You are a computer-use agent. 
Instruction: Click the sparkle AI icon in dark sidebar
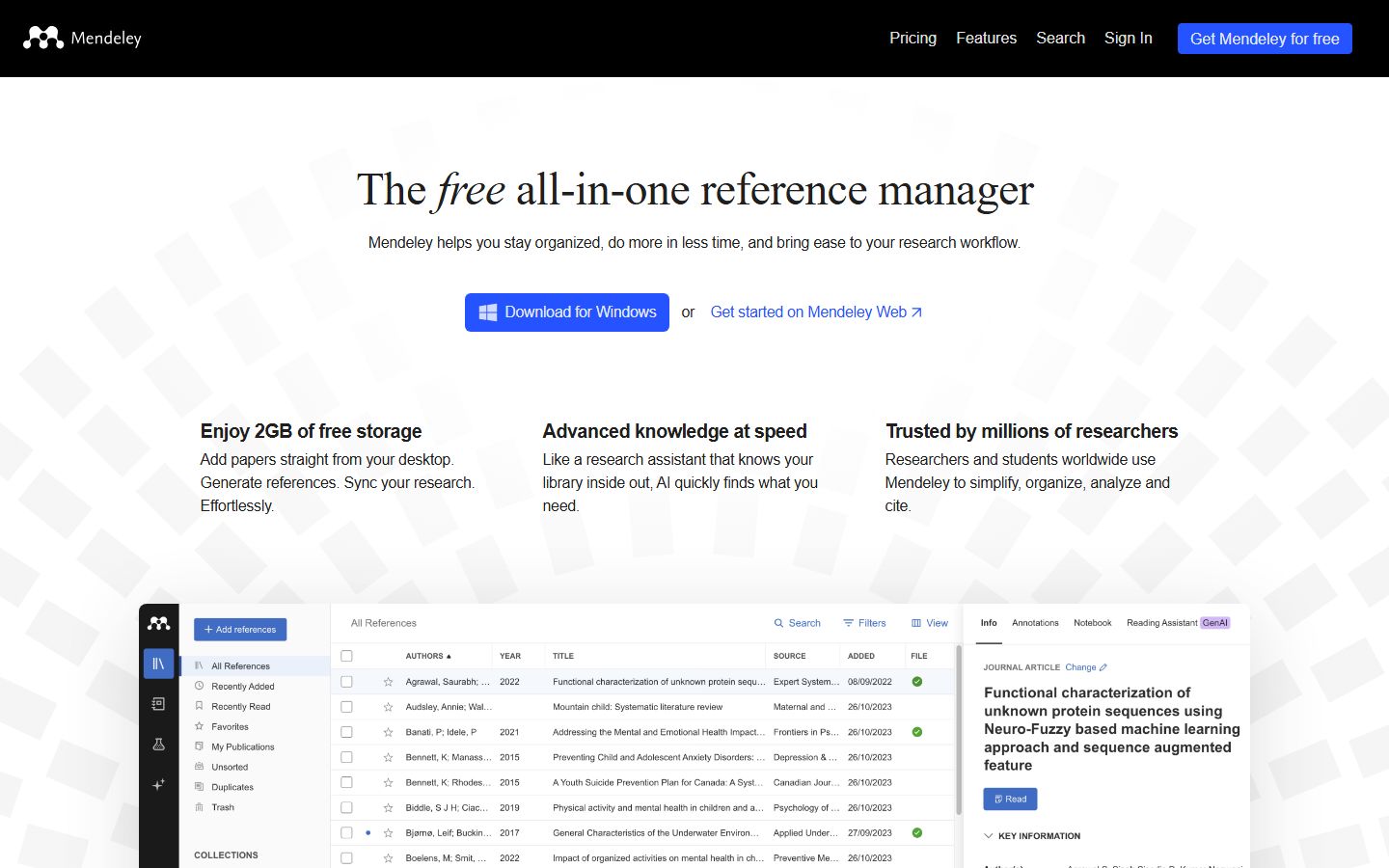click(x=159, y=785)
